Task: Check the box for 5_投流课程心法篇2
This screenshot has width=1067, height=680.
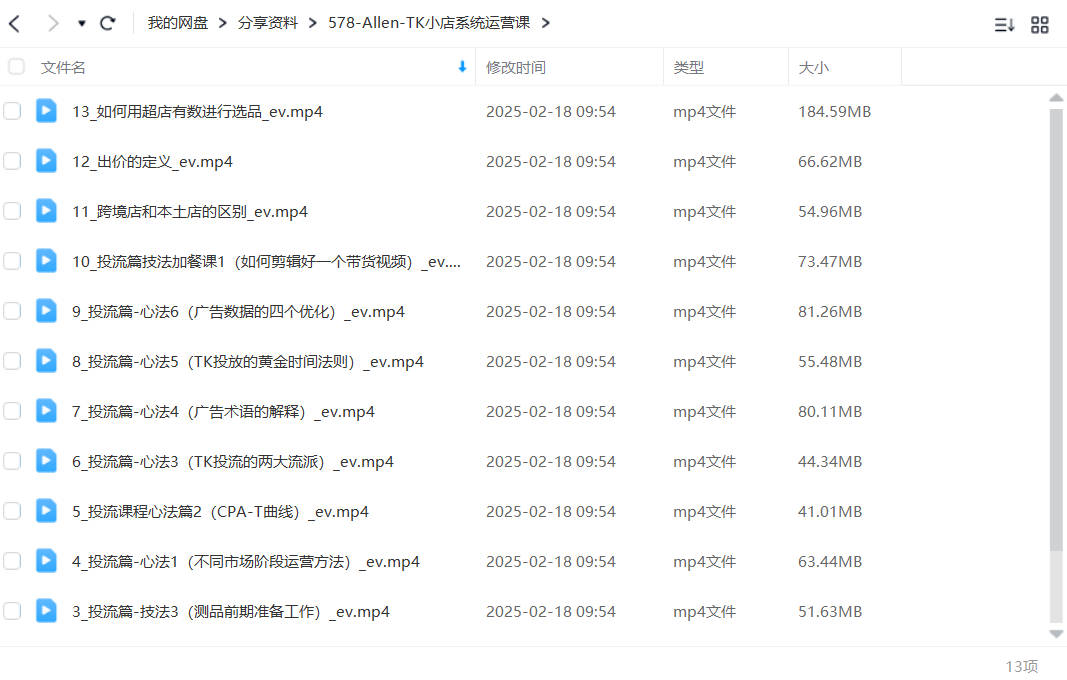Action: coord(12,511)
